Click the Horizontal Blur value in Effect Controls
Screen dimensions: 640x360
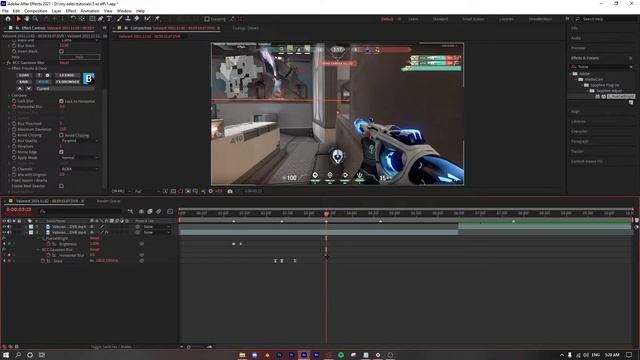(62, 107)
